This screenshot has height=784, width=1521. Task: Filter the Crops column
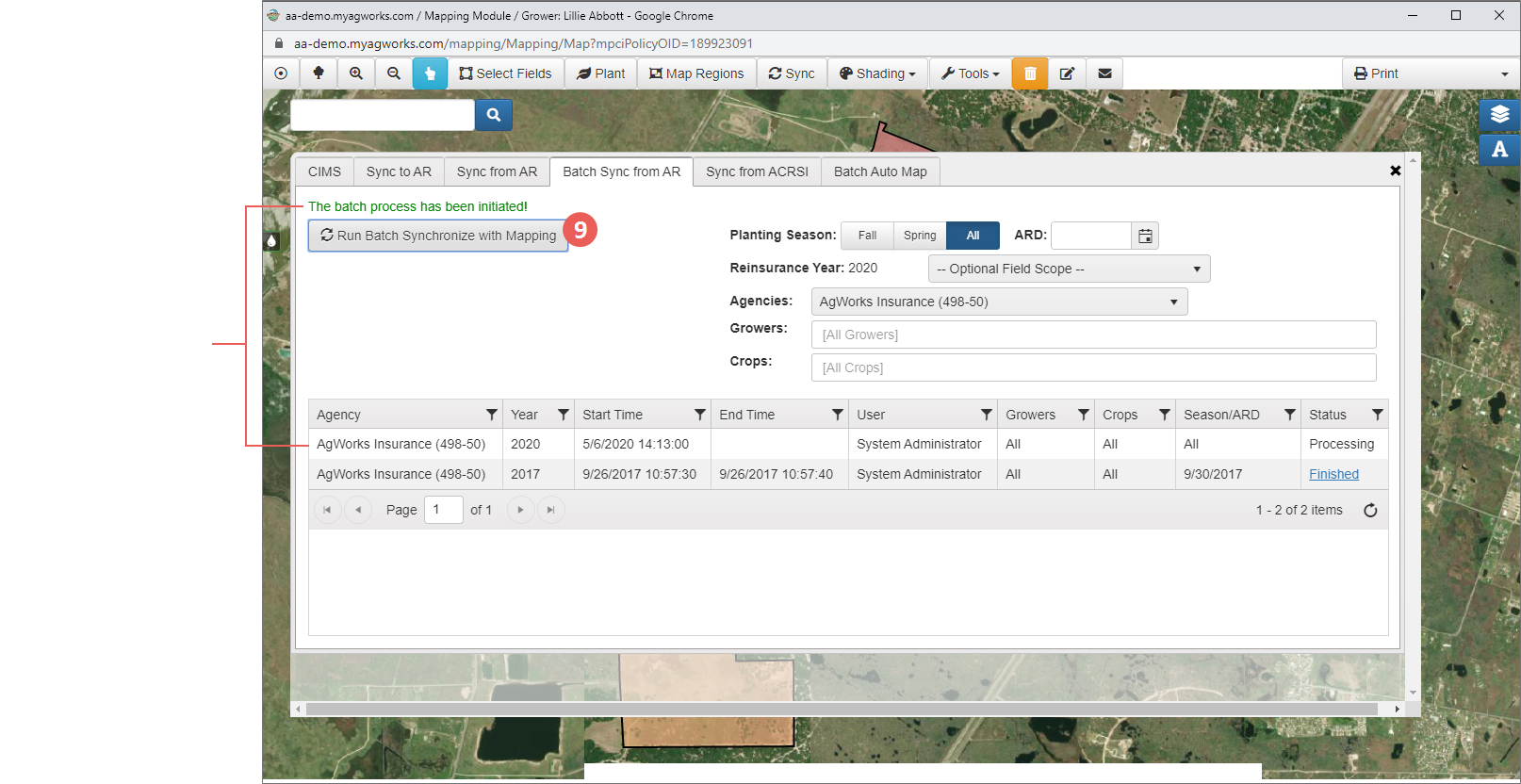[1164, 415]
